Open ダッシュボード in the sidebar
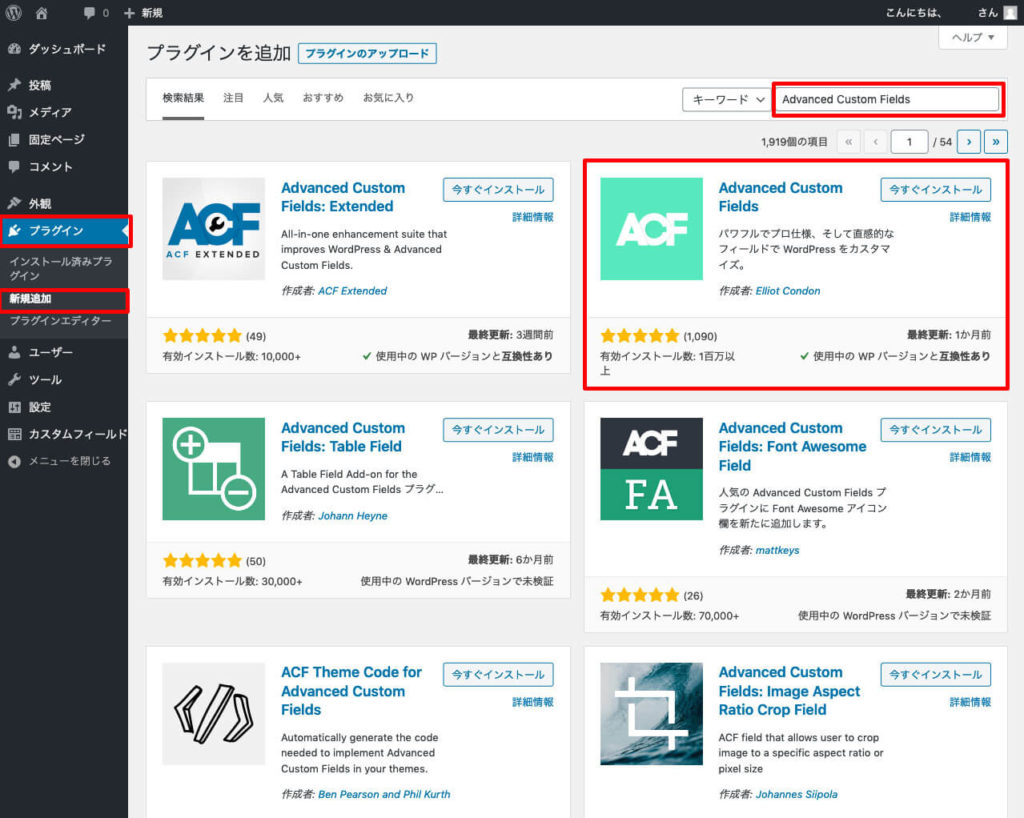Image resolution: width=1024 pixels, height=818 pixels. (x=64, y=49)
